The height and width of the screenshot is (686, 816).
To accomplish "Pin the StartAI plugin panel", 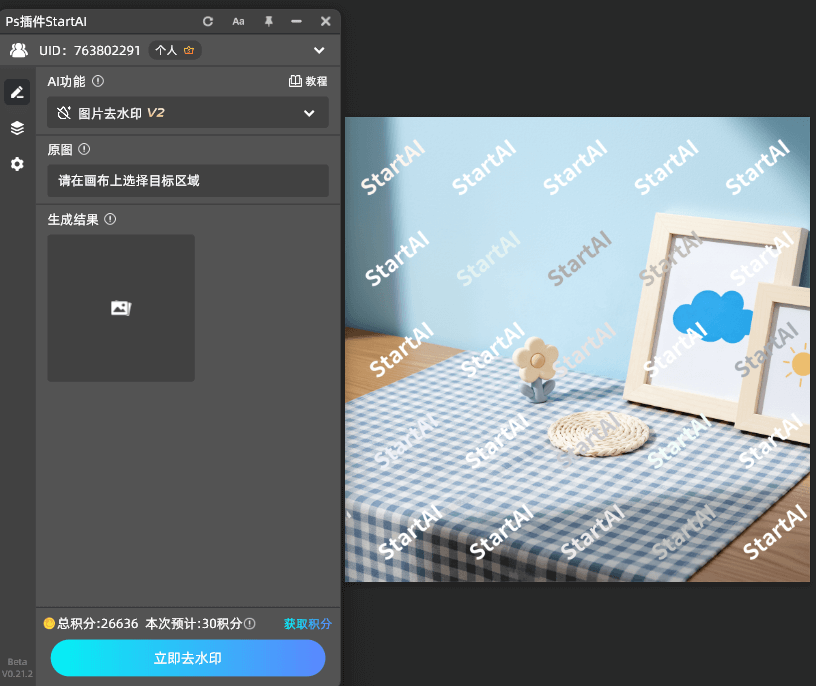I will [268, 21].
